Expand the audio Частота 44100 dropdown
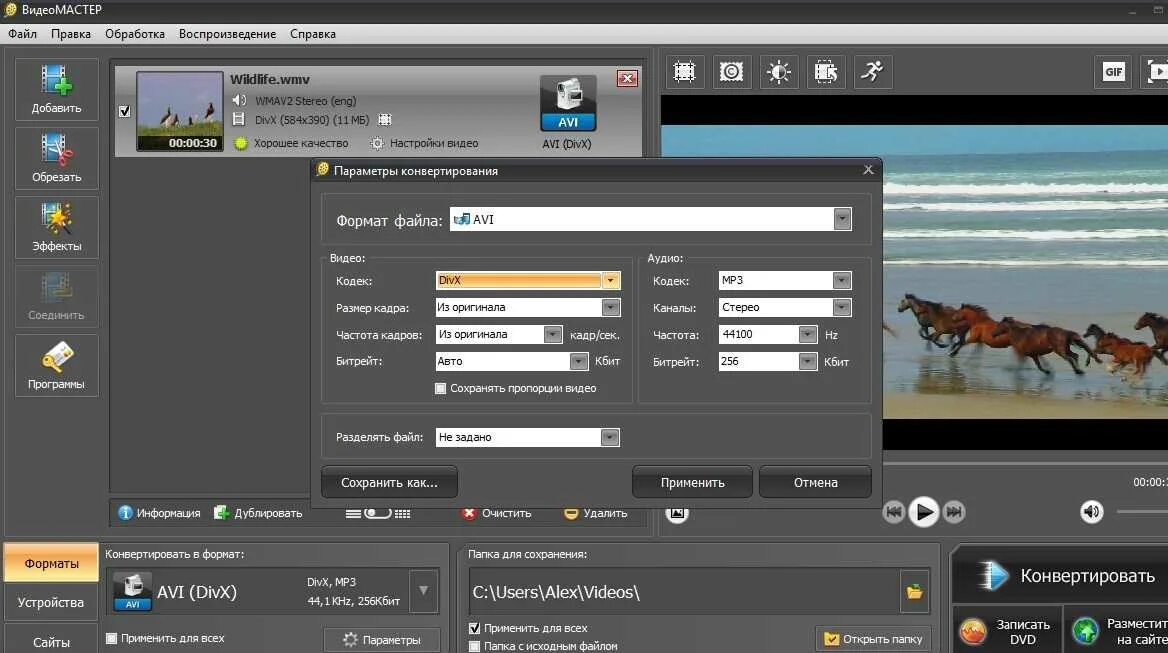Viewport: 1168px width, 653px height. click(x=807, y=334)
